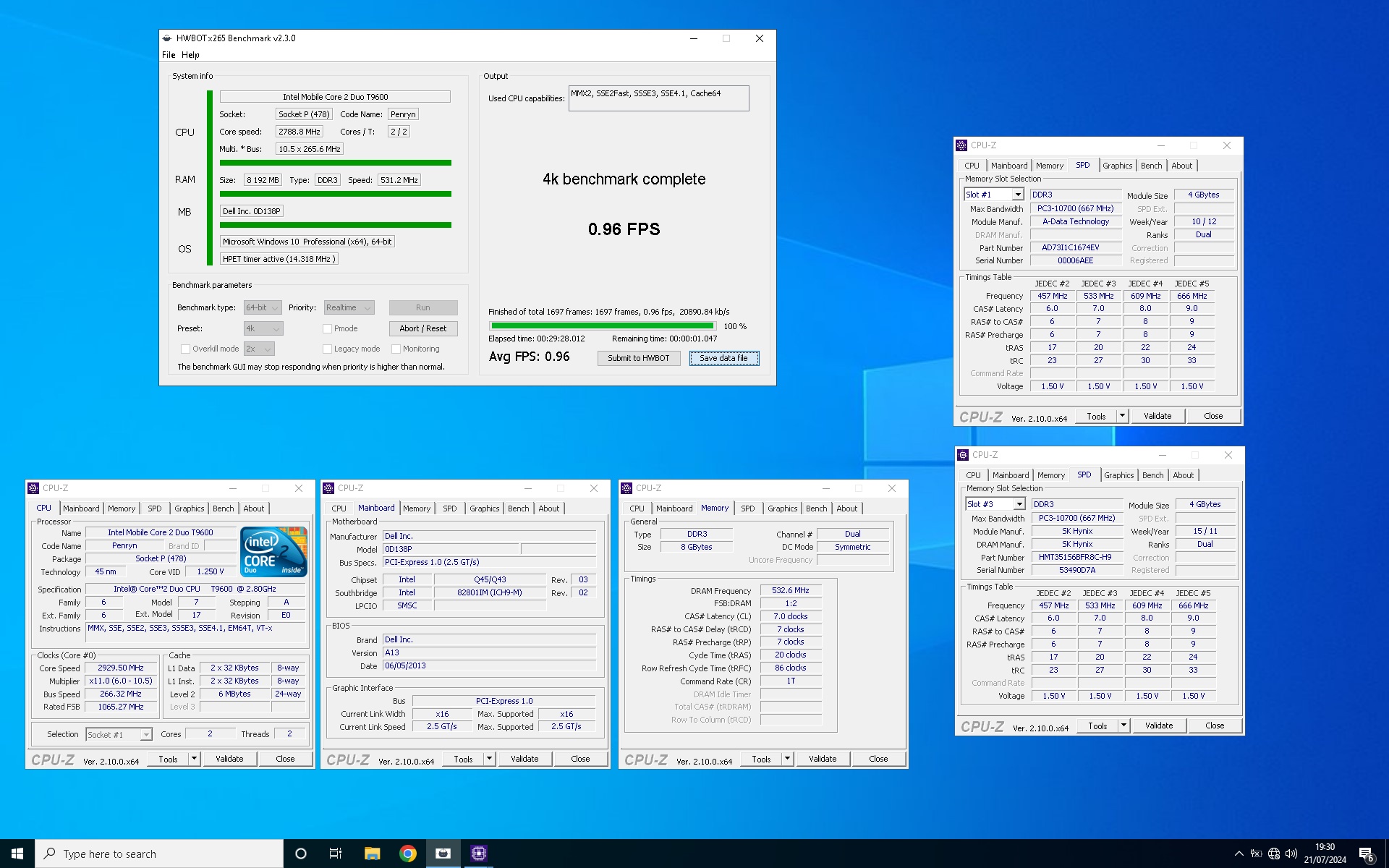The image size is (1389, 868).
Task: Switch to CPU-Z taskbar icon
Action: tap(478, 854)
